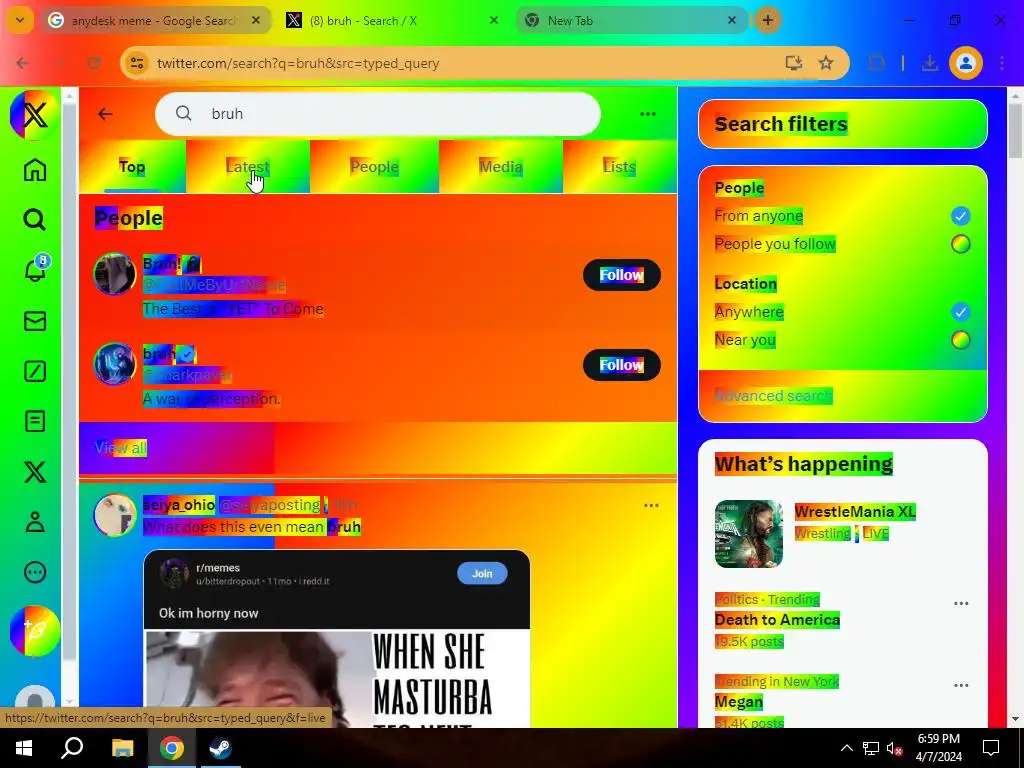Select People you follow radio option
The height and width of the screenshot is (768, 1024).
click(x=960, y=244)
